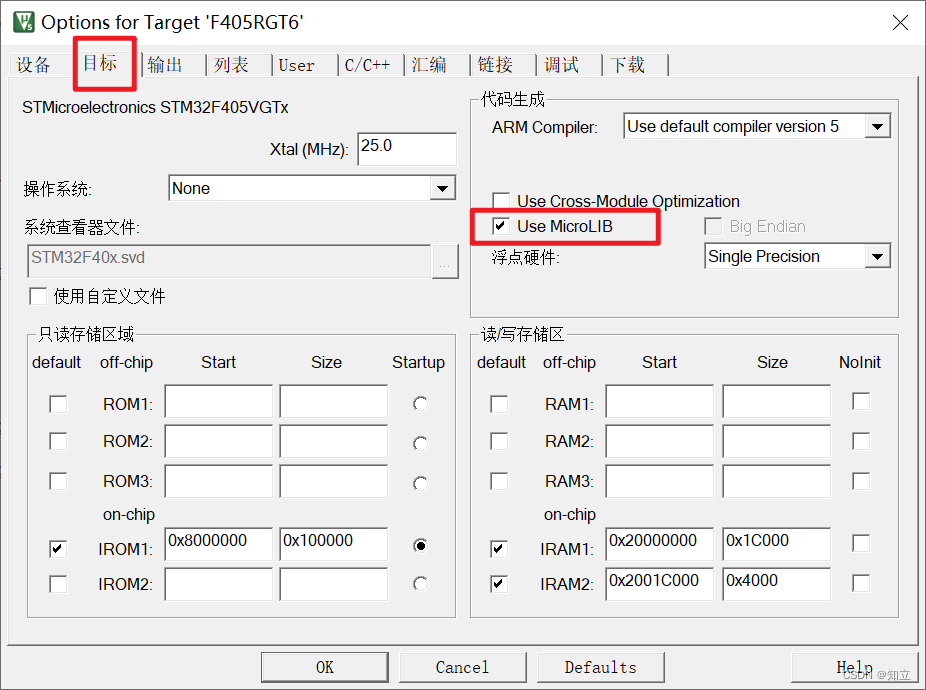Switch to the User tab
Image resolution: width=926 pixels, height=690 pixels.
pos(297,64)
